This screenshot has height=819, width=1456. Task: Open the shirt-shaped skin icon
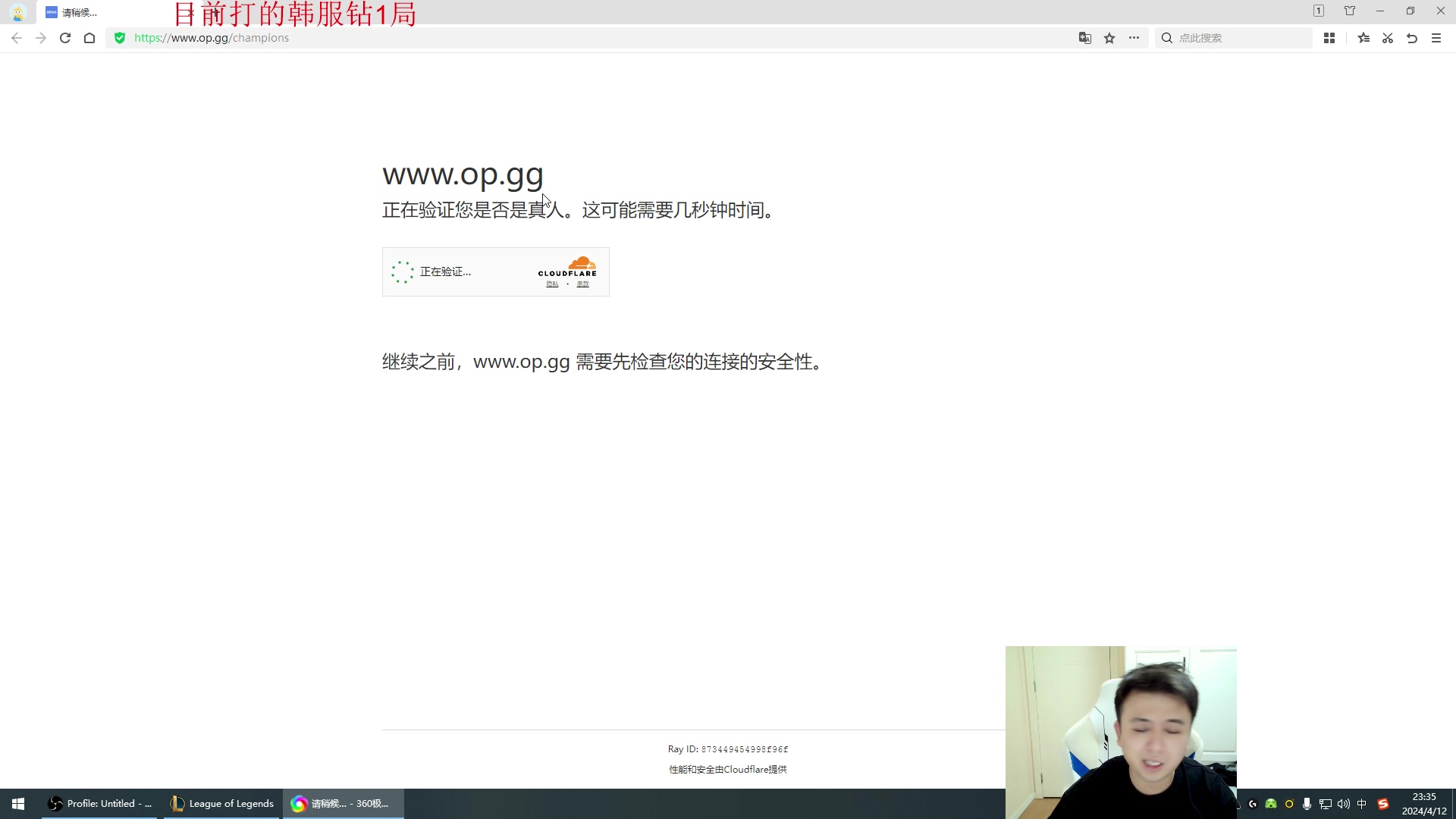click(x=1350, y=11)
